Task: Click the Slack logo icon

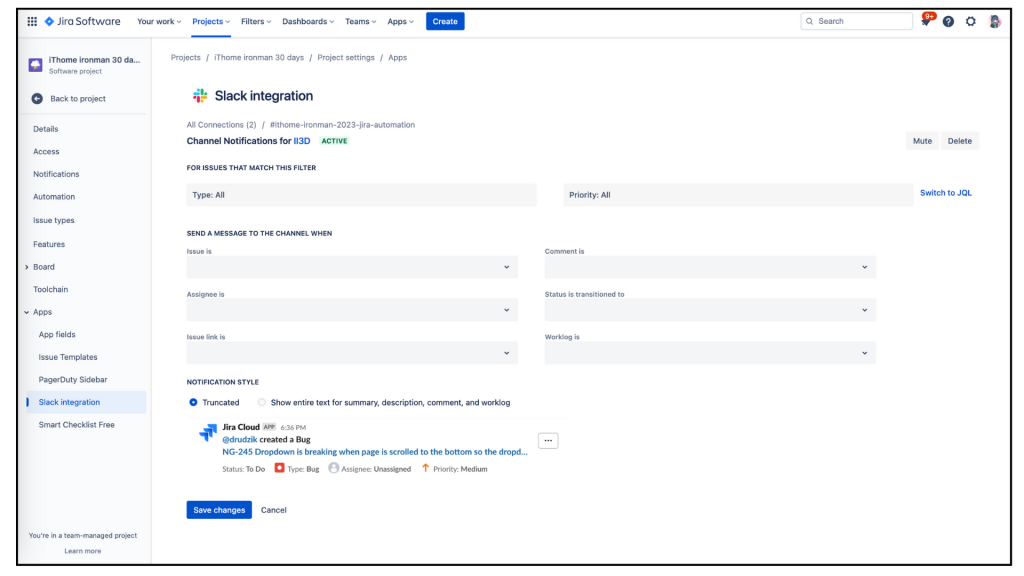Action: pos(200,96)
